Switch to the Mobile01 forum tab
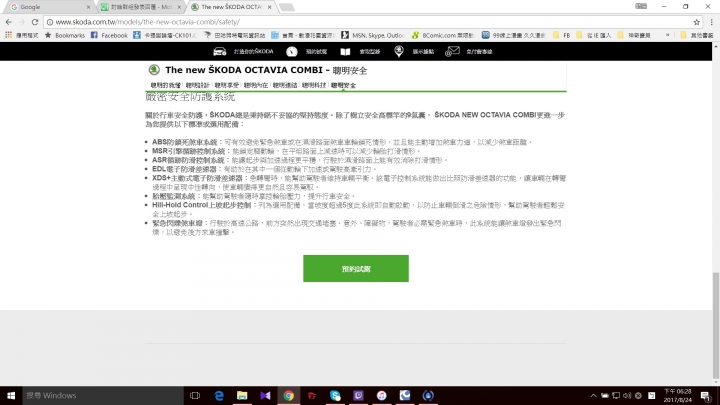The height and width of the screenshot is (405, 720). pyautogui.click(x=140, y=7)
